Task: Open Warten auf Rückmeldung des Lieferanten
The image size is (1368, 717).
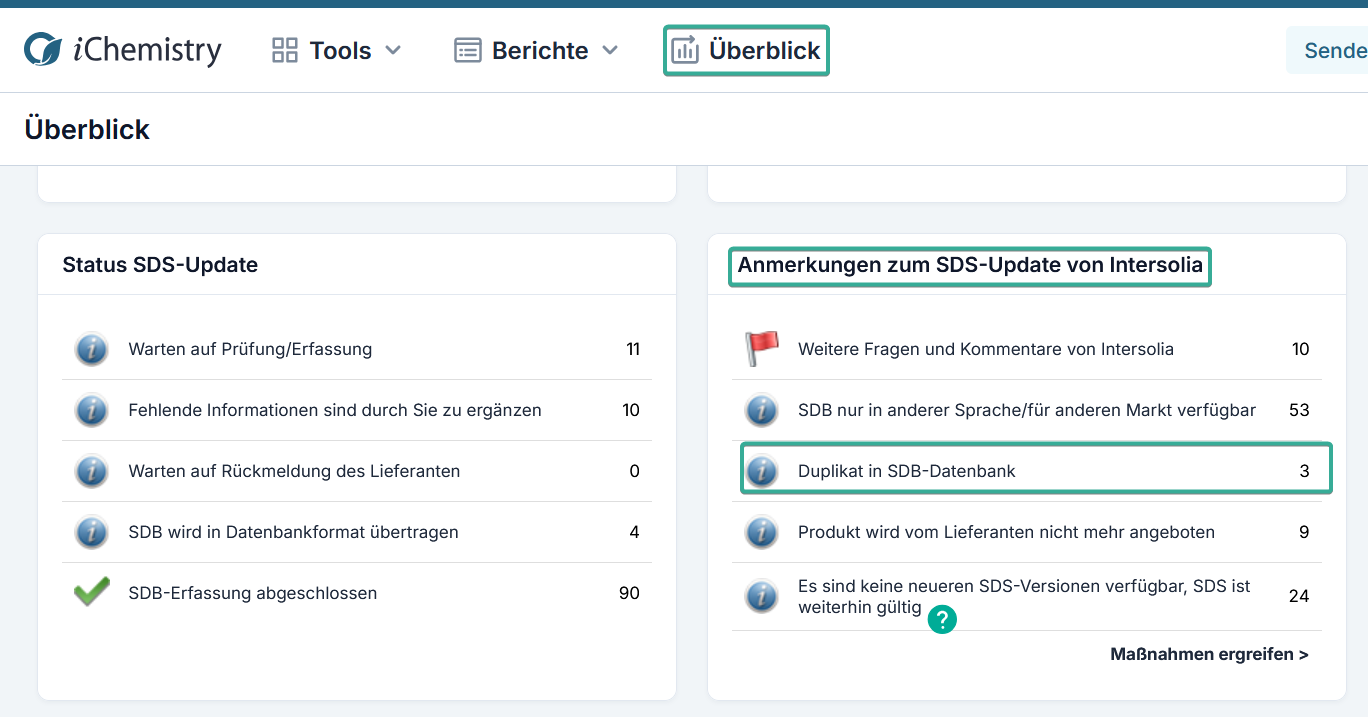Action: point(357,471)
